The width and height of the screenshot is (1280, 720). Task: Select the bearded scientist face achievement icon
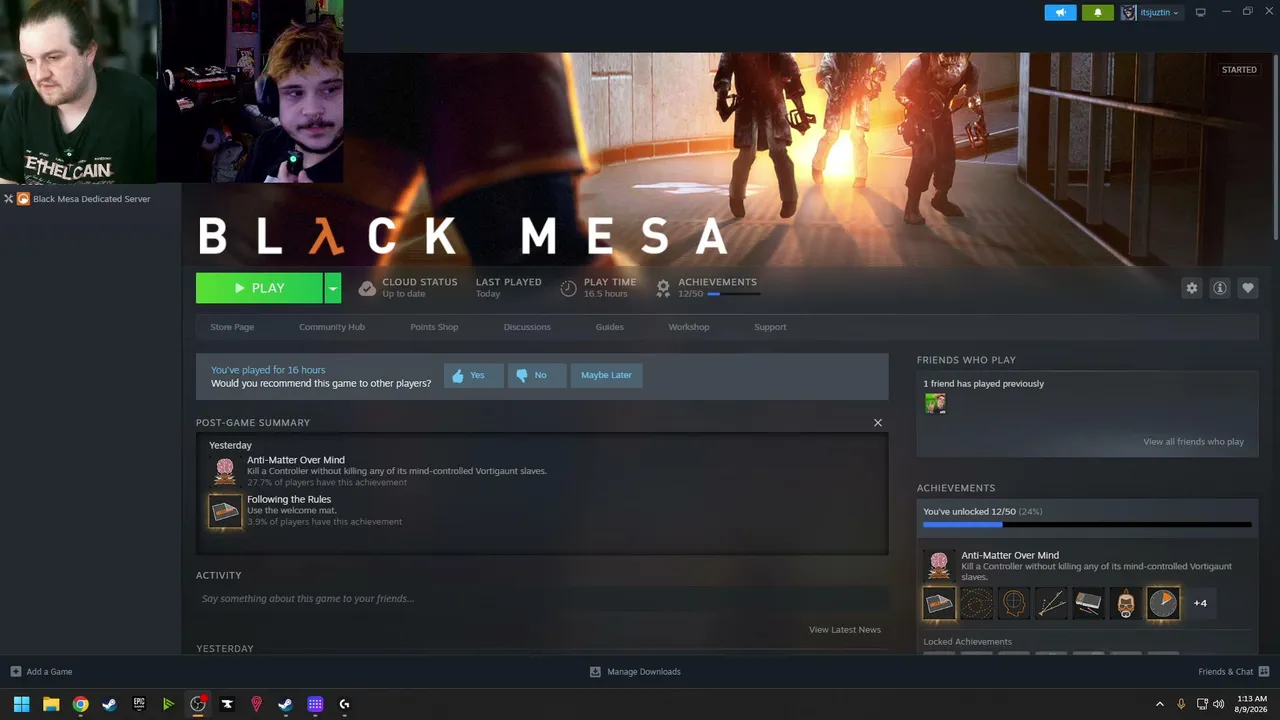click(1126, 603)
